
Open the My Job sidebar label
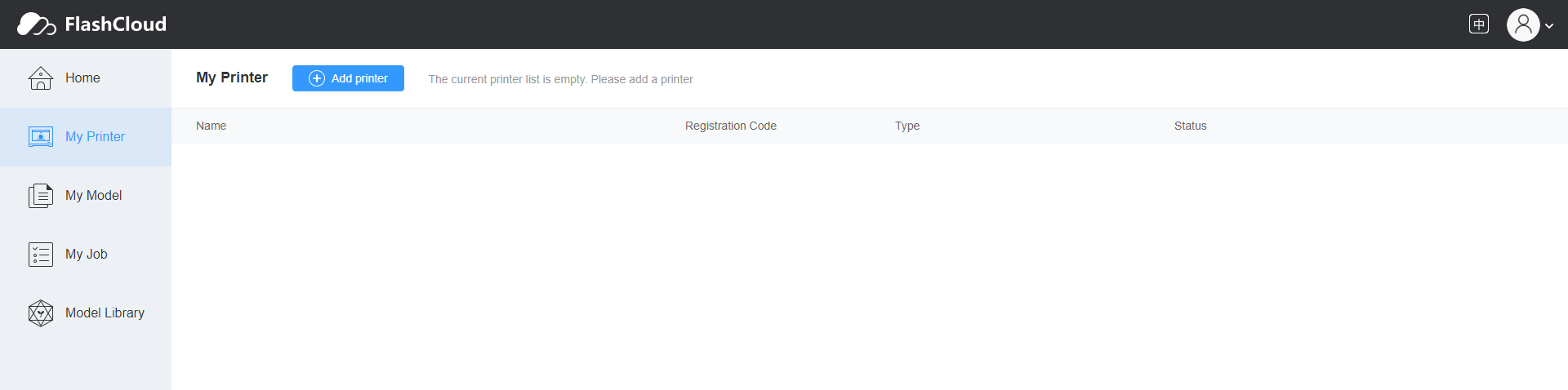pyautogui.click(x=87, y=255)
